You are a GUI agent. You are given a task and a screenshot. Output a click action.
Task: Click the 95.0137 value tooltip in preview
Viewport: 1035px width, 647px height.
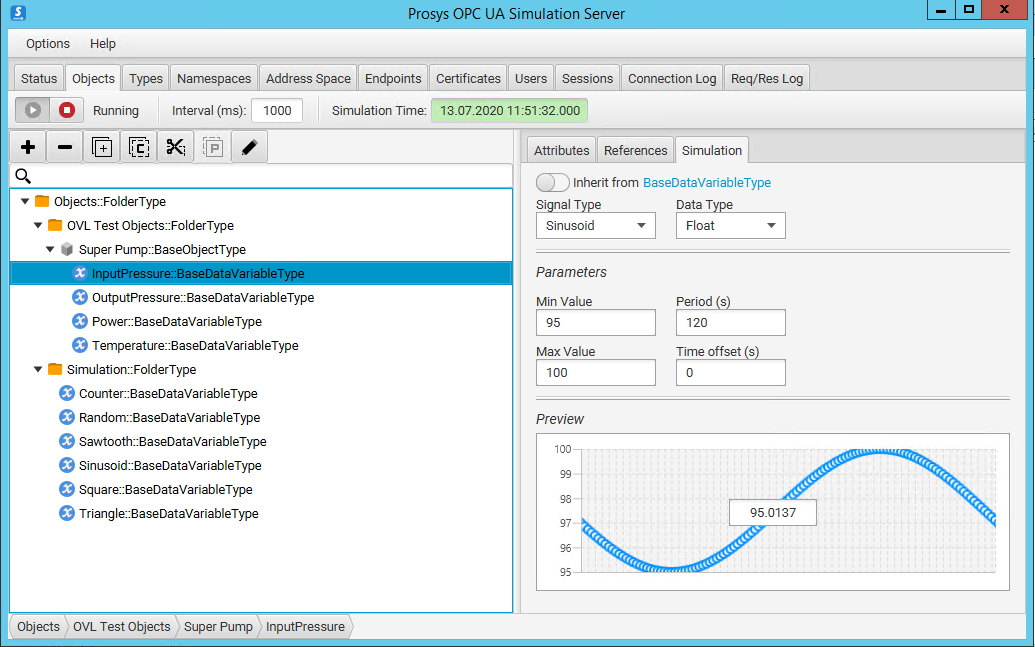click(772, 512)
